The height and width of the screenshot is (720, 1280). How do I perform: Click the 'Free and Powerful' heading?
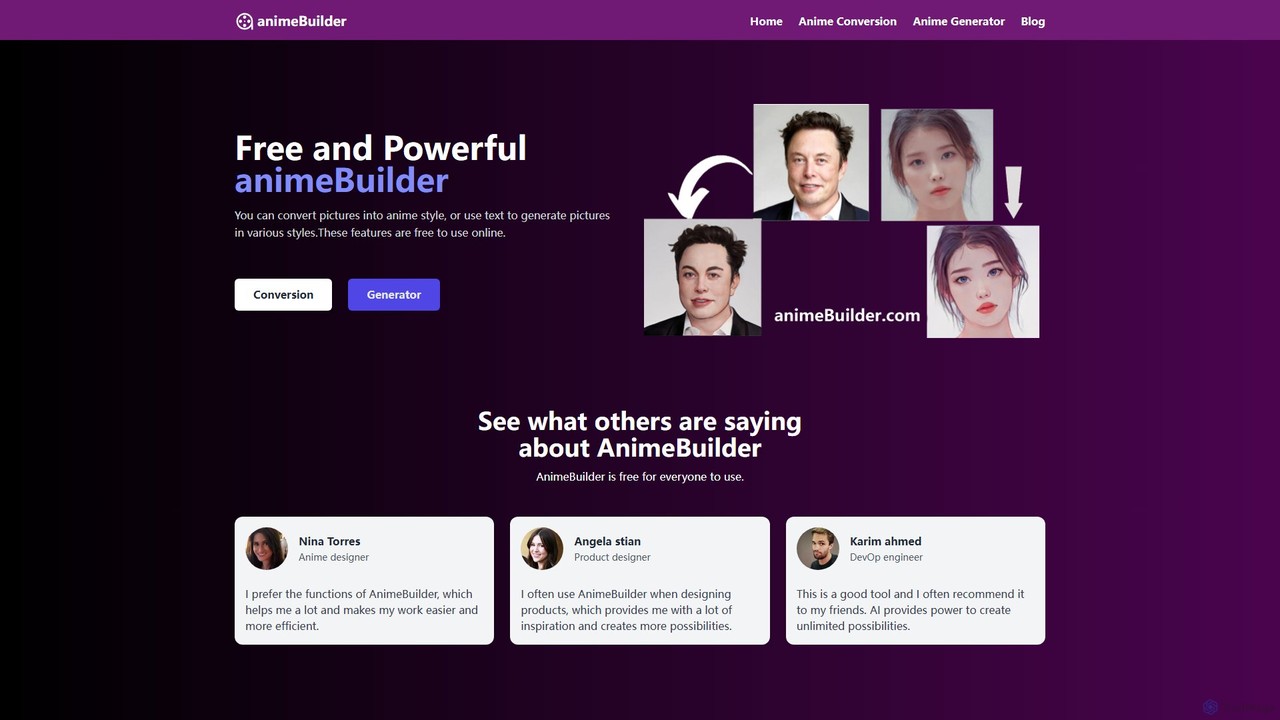380,148
